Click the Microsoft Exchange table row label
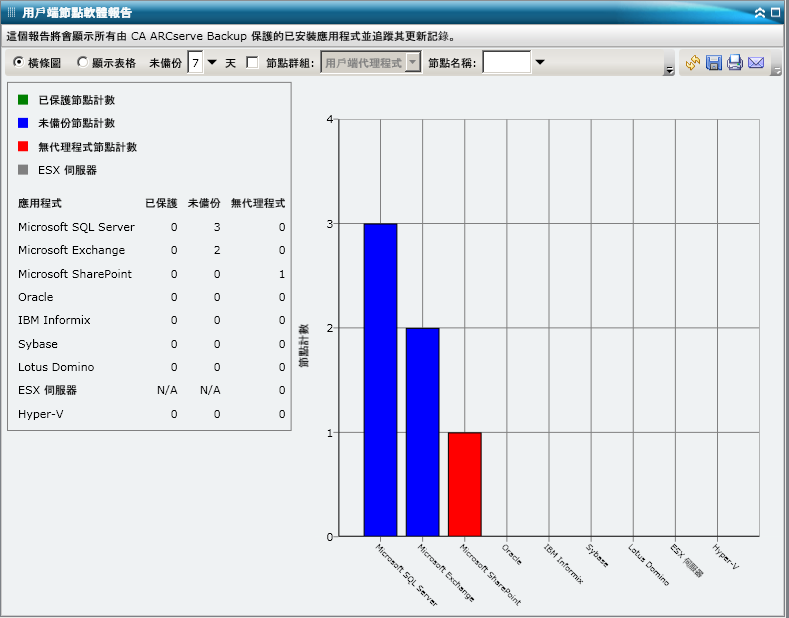Screen dimensions: 789x618 click(71, 250)
